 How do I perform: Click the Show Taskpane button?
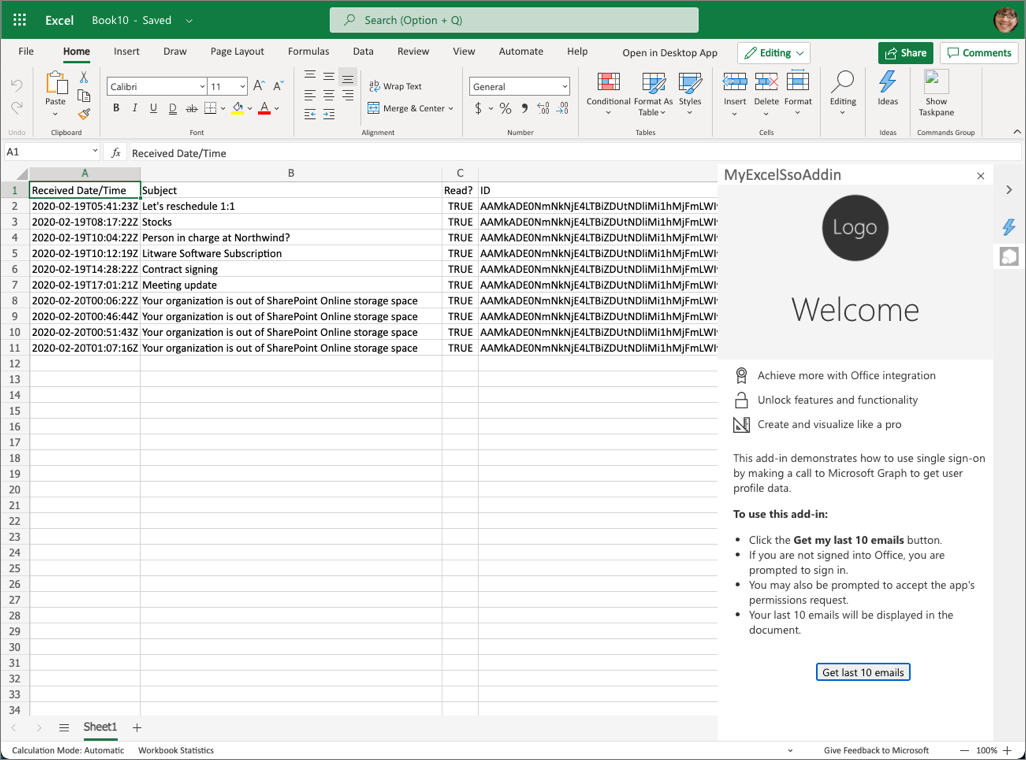(x=936, y=93)
